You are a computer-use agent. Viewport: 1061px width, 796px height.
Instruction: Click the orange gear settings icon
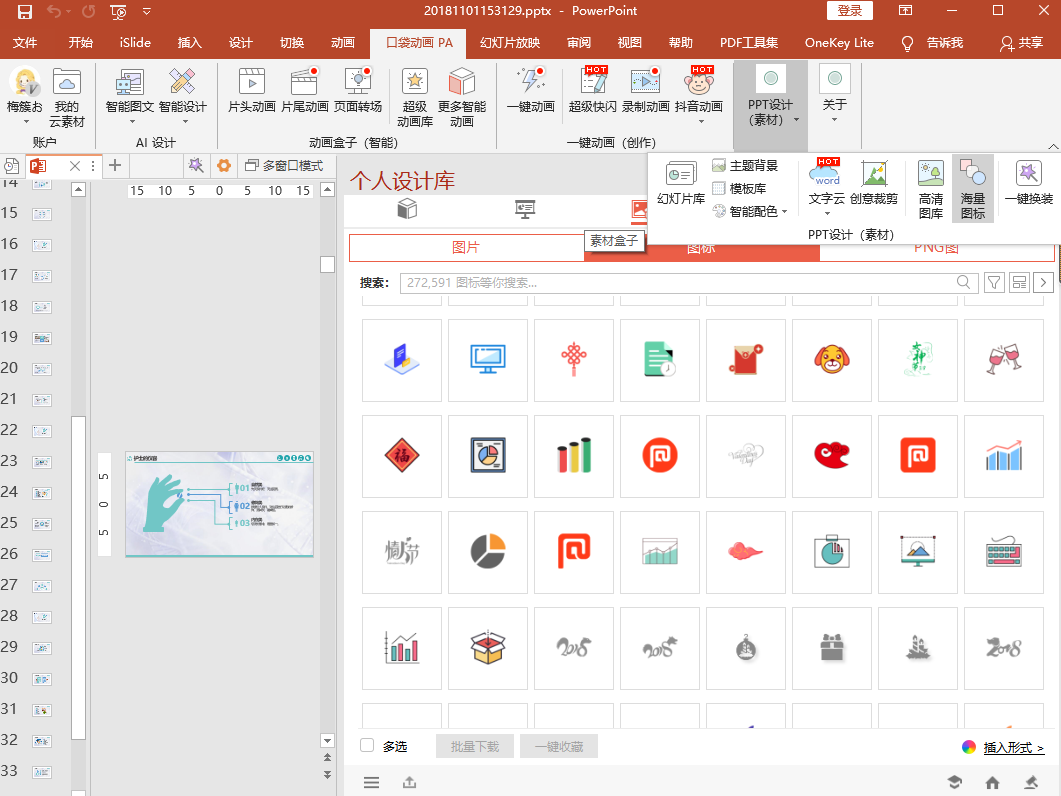(223, 165)
